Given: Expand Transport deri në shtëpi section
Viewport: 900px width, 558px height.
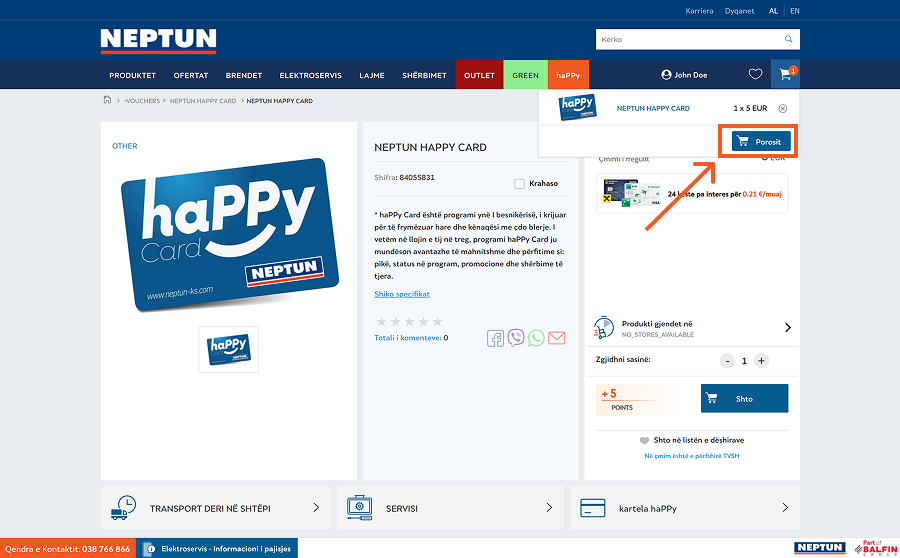Looking at the screenshot, I should pyautogui.click(x=316, y=508).
